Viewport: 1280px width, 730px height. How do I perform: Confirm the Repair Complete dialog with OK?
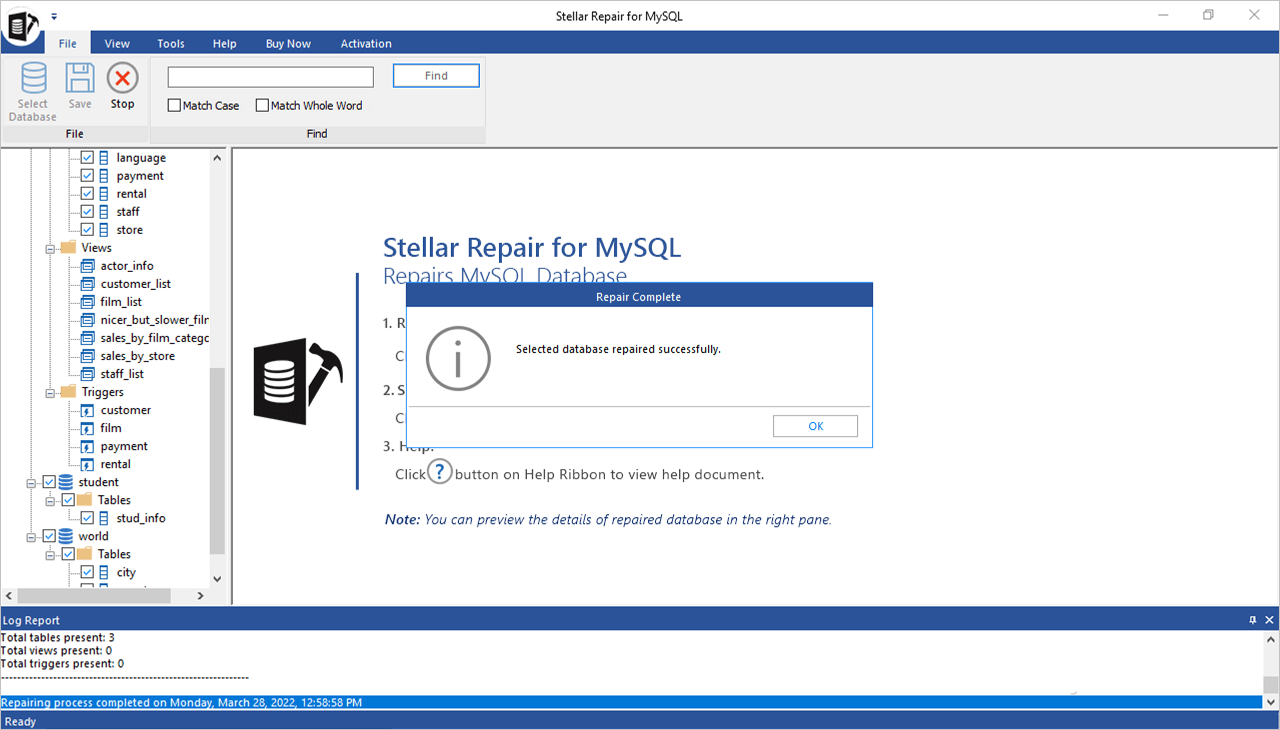tap(815, 426)
